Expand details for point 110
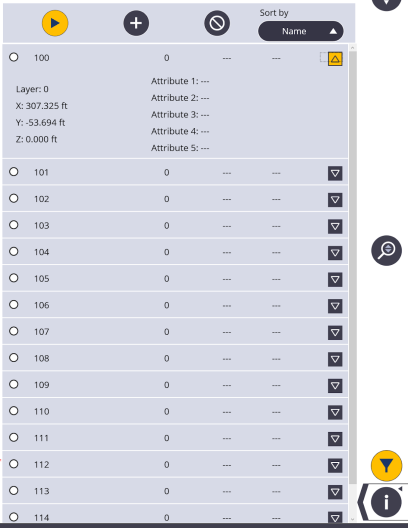 click(335, 412)
